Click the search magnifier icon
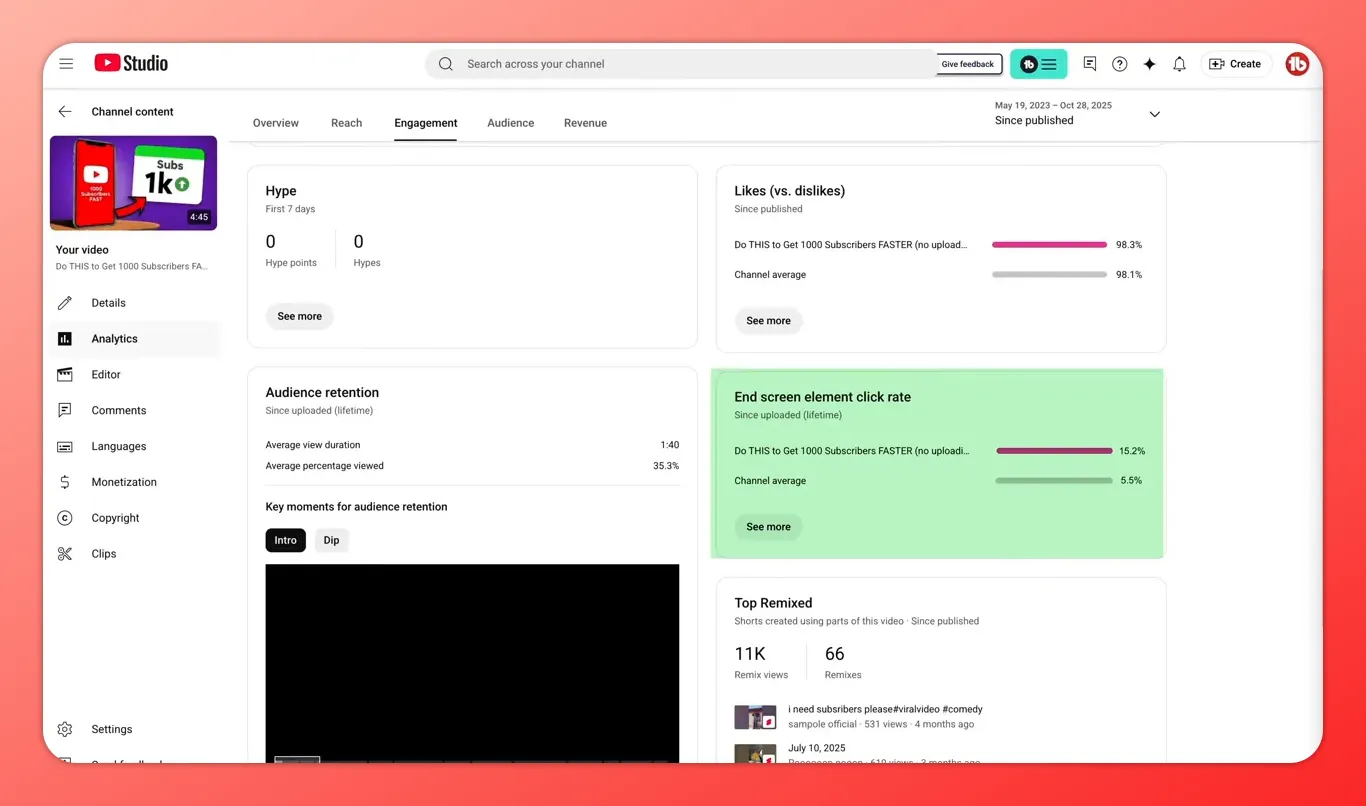Viewport: 1366px width, 806px height. 446,64
